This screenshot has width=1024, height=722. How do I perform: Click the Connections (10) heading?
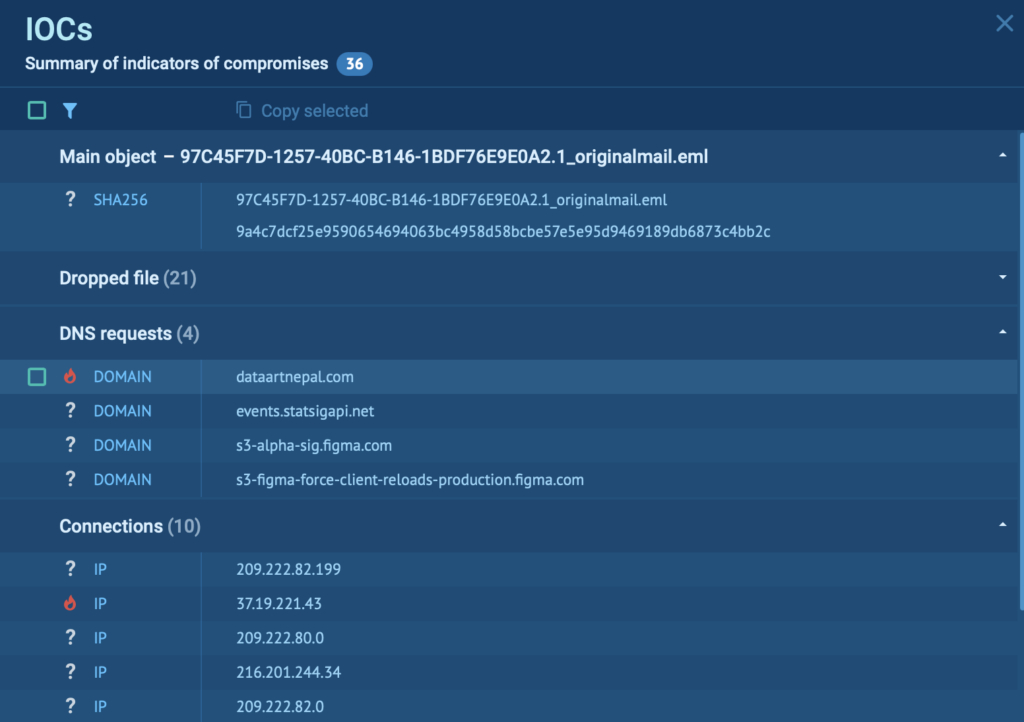click(130, 526)
